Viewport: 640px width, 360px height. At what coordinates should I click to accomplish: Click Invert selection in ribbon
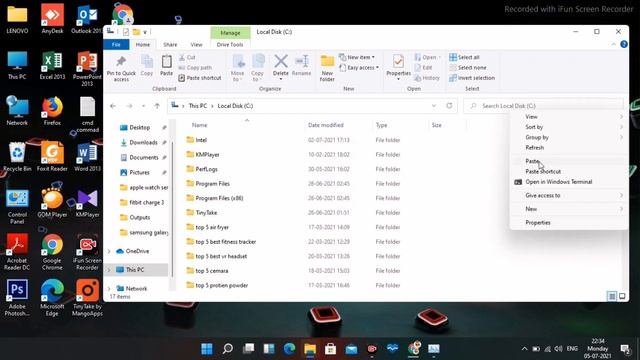472,78
